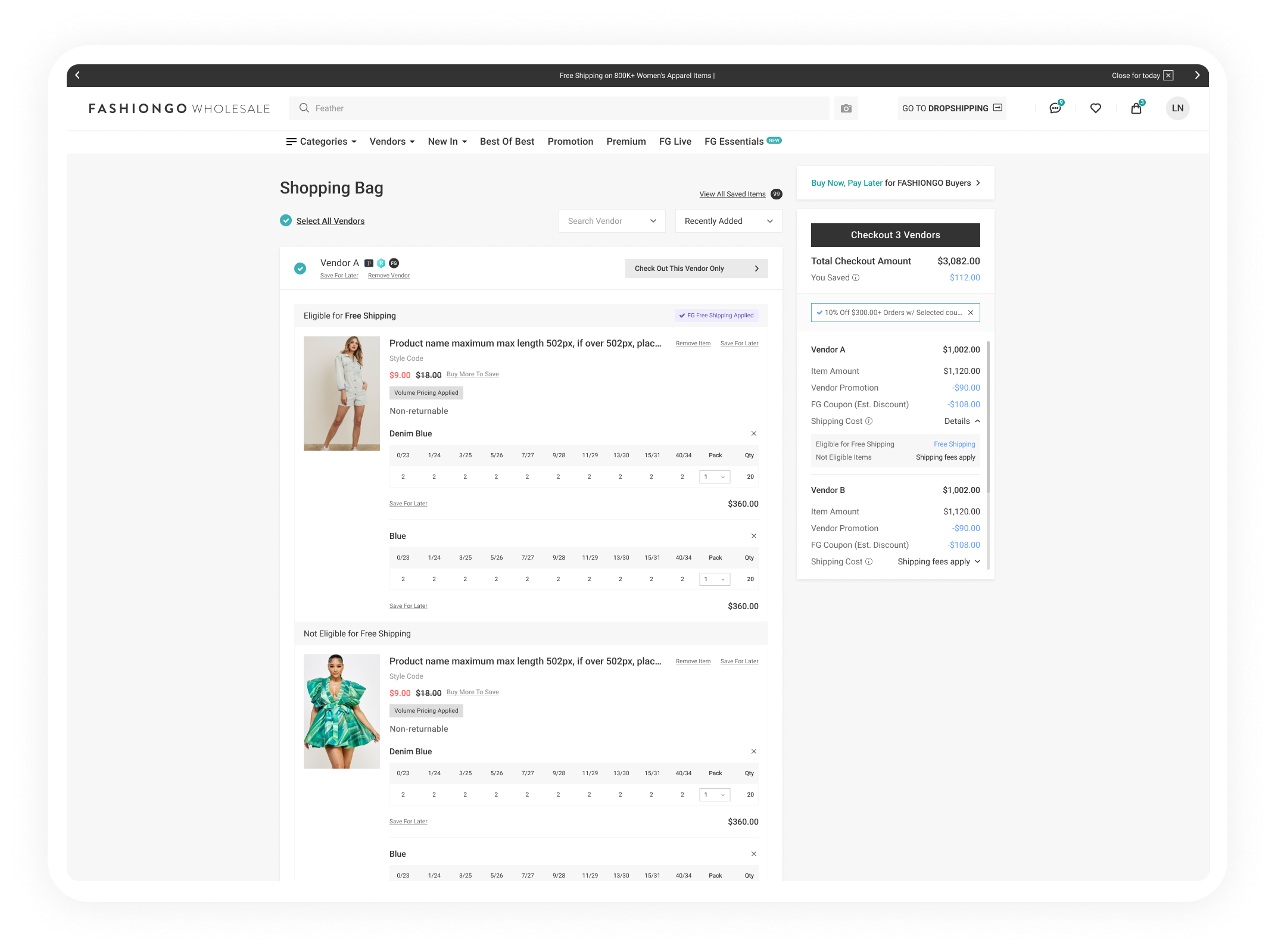Click the LN profile avatar
Viewport: 1275px width, 952px height.
(x=1177, y=108)
